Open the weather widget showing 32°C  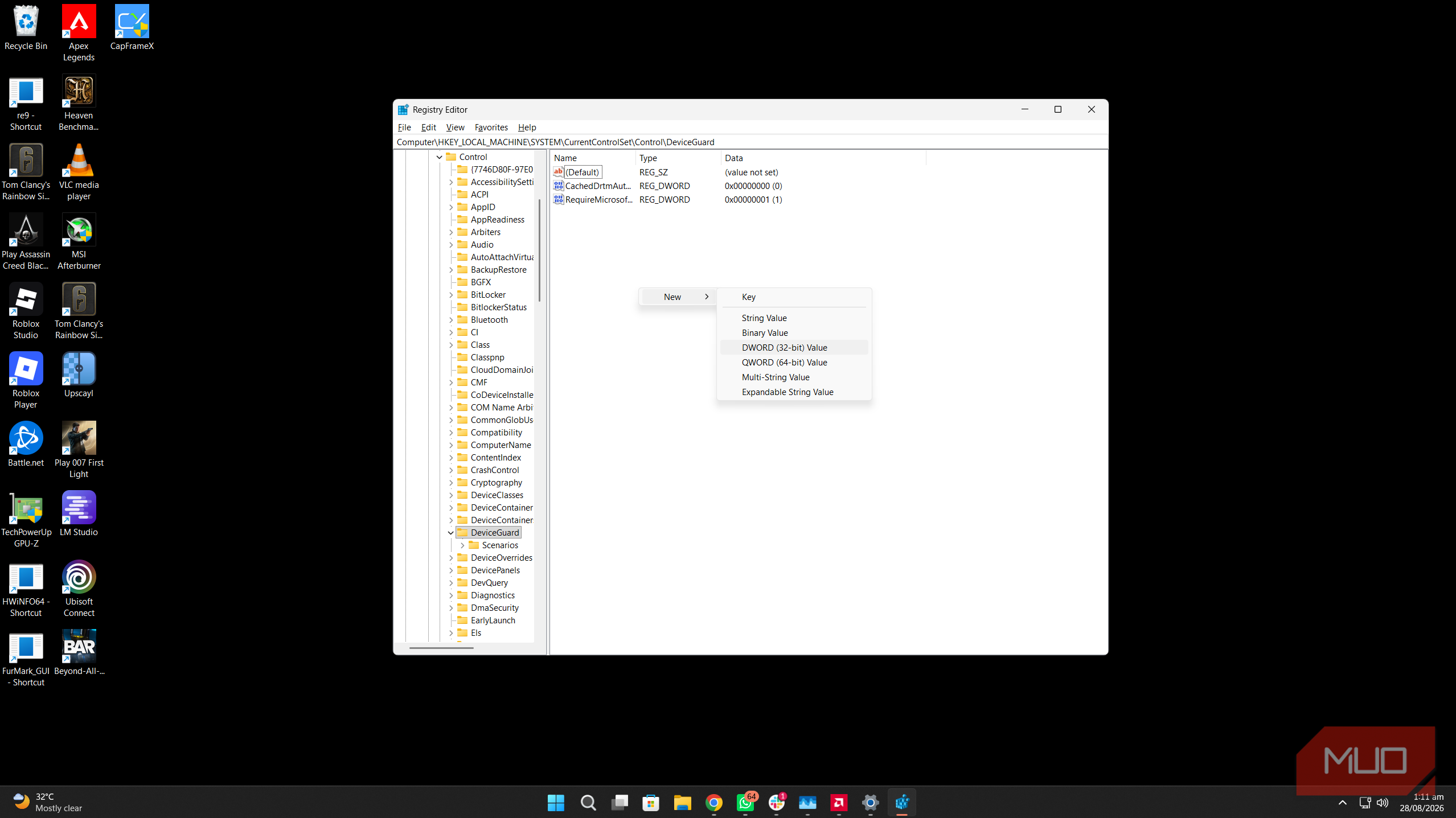click(x=48, y=803)
